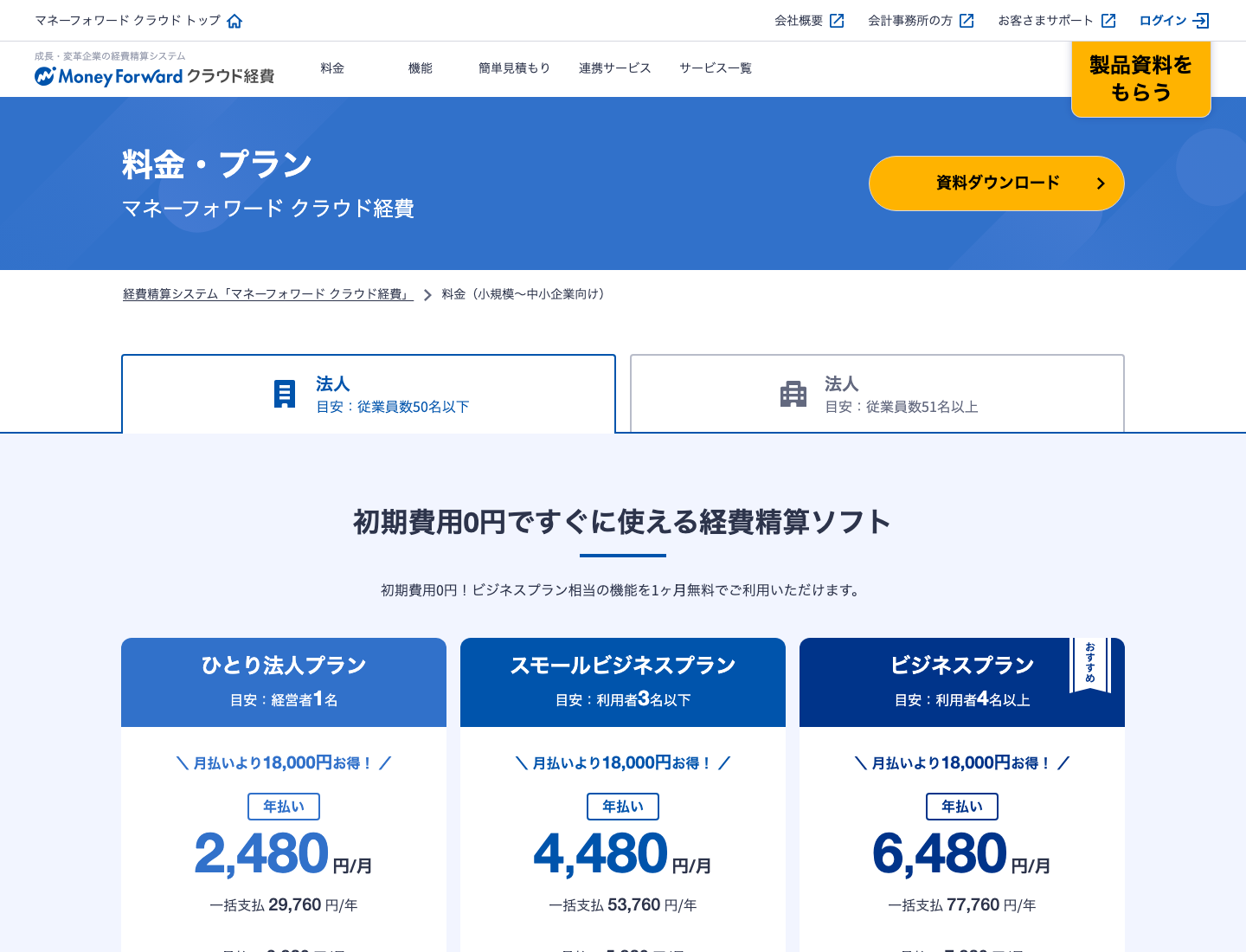Click heading 初期費用0円ですぐに使える経費精算ソフト
This screenshot has height=952, width=1246.
pos(623,522)
